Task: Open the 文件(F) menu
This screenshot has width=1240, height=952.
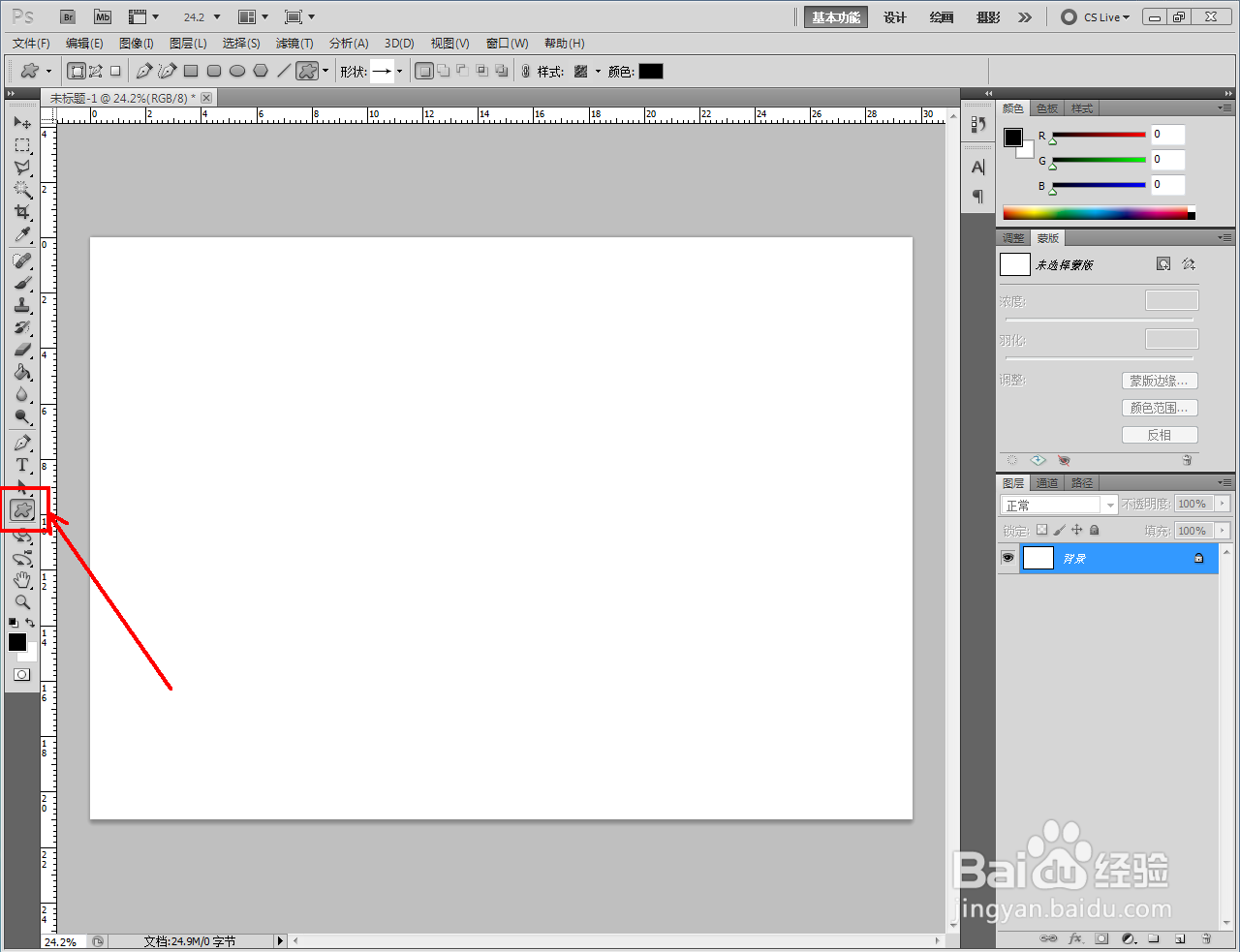Action: click(x=31, y=43)
